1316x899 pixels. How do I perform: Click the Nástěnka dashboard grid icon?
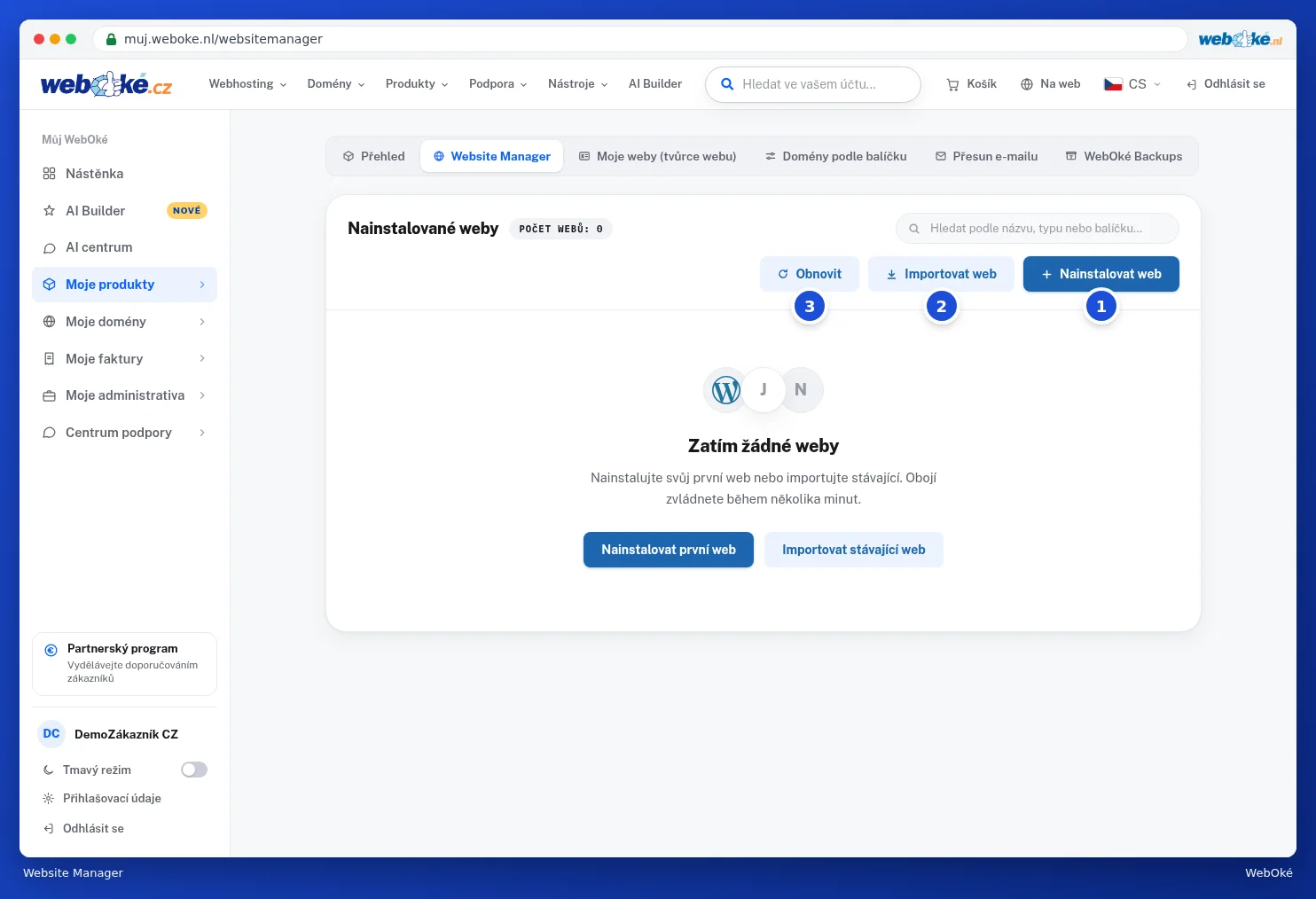pyautogui.click(x=49, y=174)
